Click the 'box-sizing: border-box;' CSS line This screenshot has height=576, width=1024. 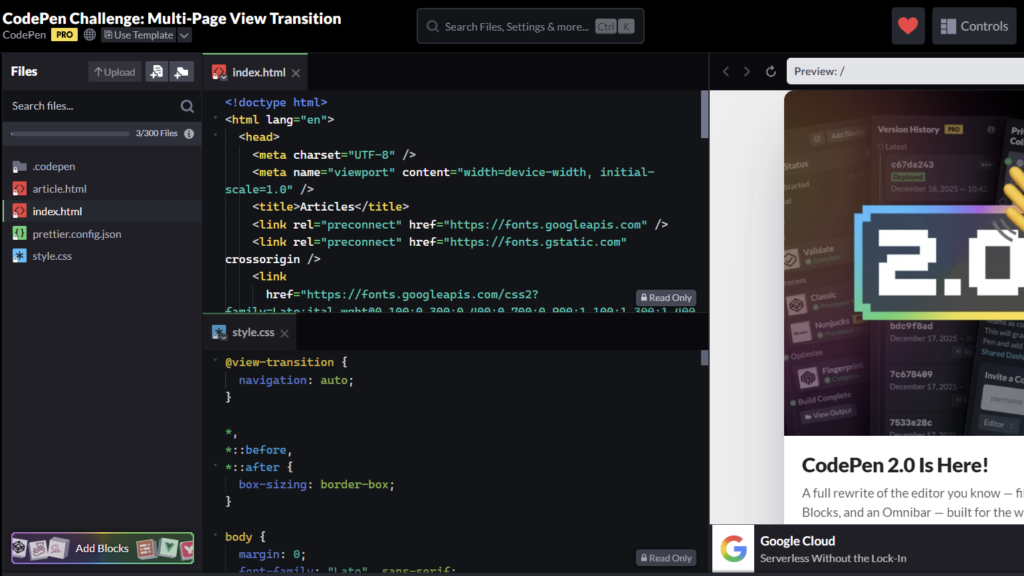317,485
